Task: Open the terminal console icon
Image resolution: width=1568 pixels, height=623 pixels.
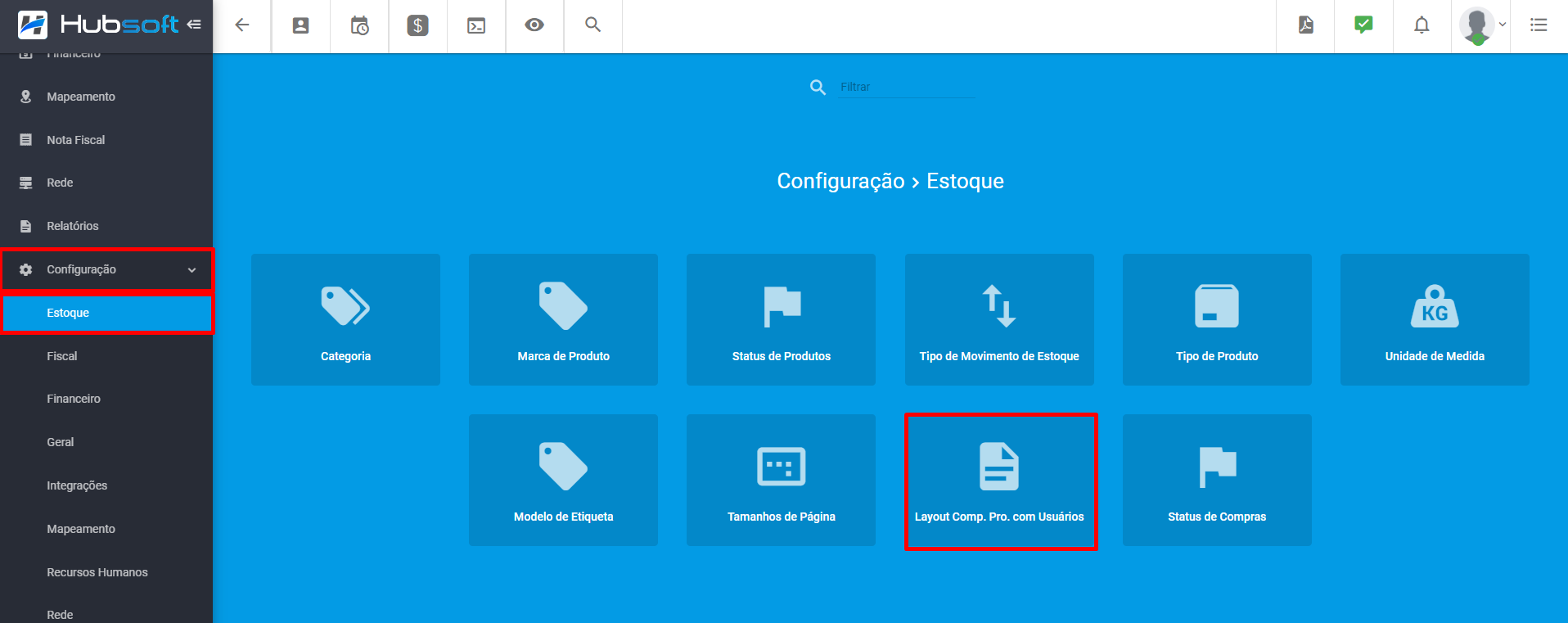Action: tap(476, 26)
